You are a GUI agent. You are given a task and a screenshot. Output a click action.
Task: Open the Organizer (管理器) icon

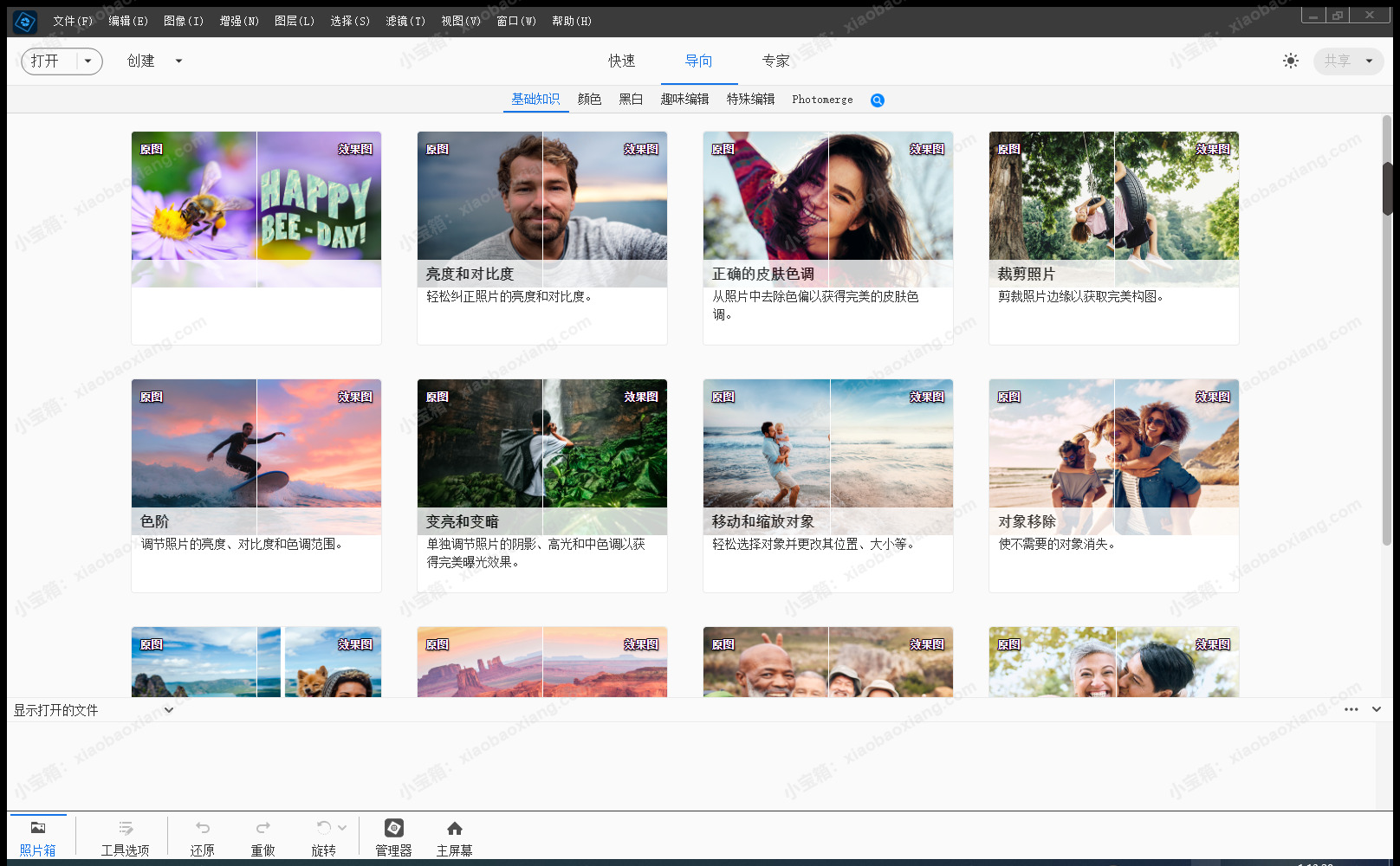click(393, 828)
